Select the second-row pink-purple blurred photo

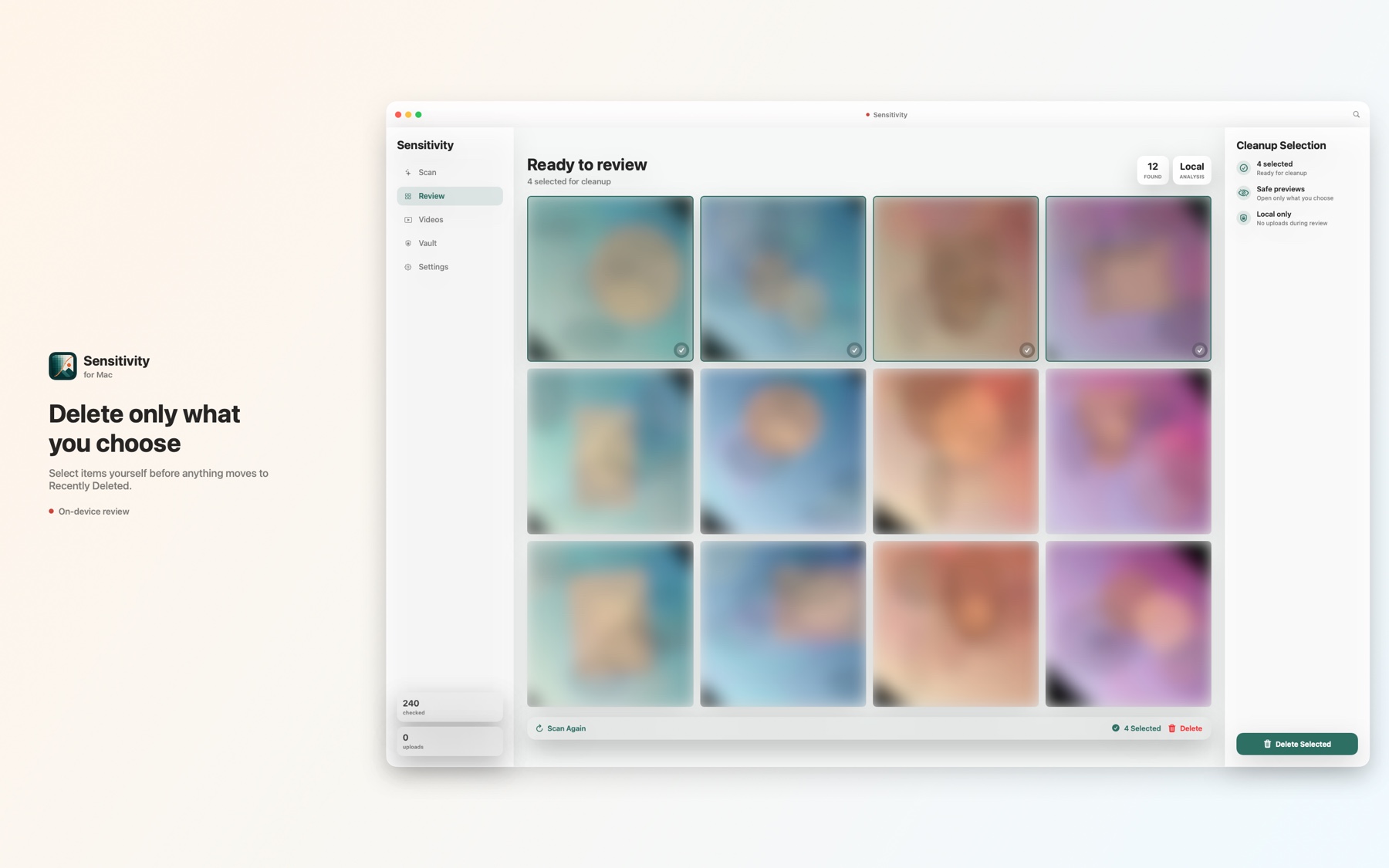1128,451
